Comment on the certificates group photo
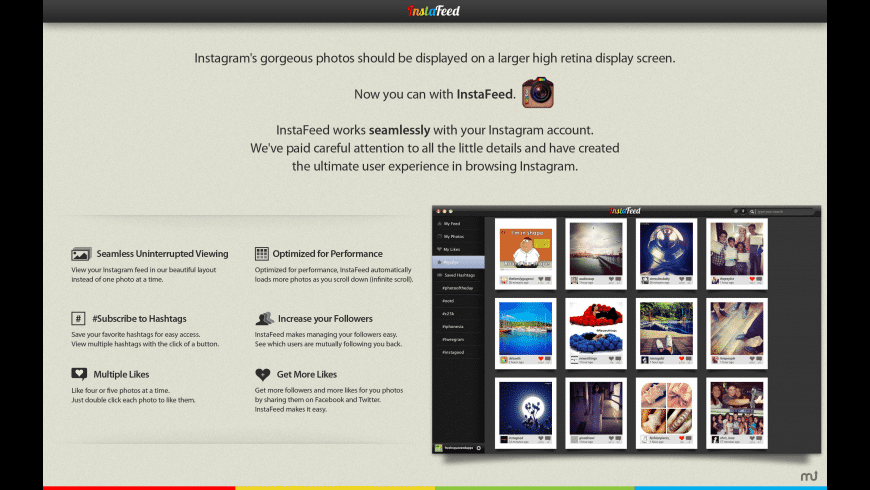Image resolution: width=870 pixels, height=490 pixels. pos(759,279)
